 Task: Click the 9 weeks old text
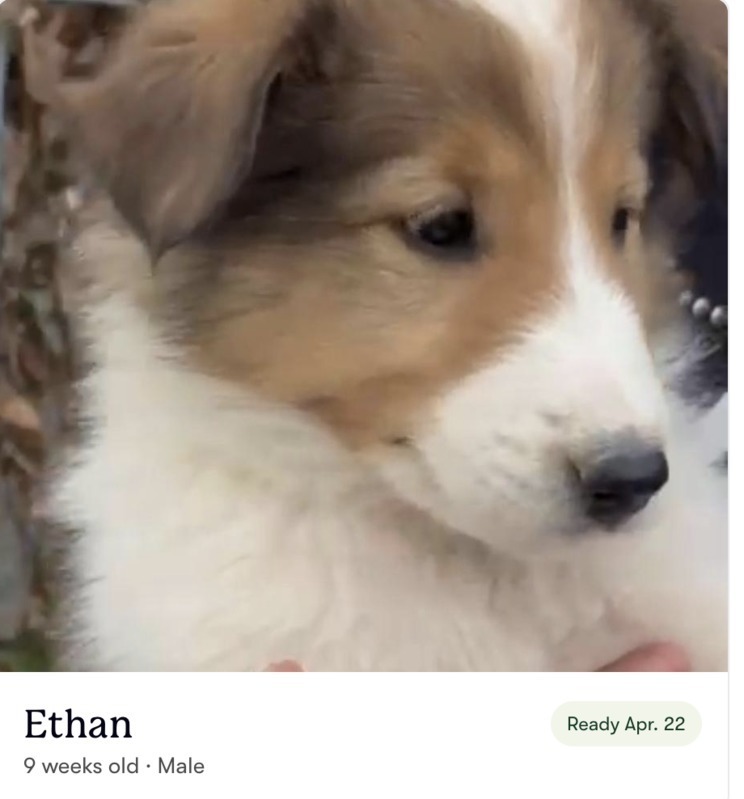81,766
